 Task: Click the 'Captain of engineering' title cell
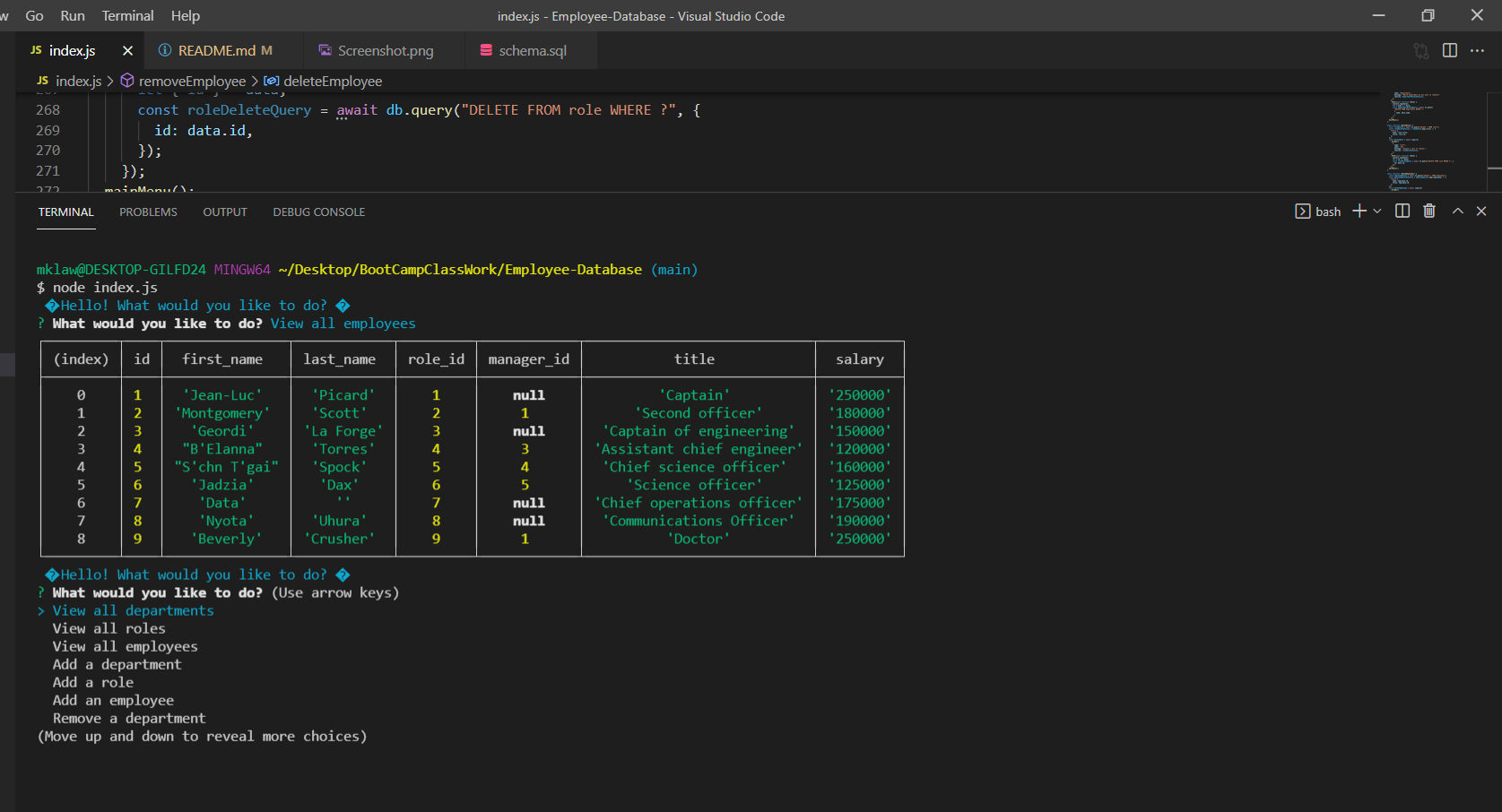pyautogui.click(x=699, y=431)
